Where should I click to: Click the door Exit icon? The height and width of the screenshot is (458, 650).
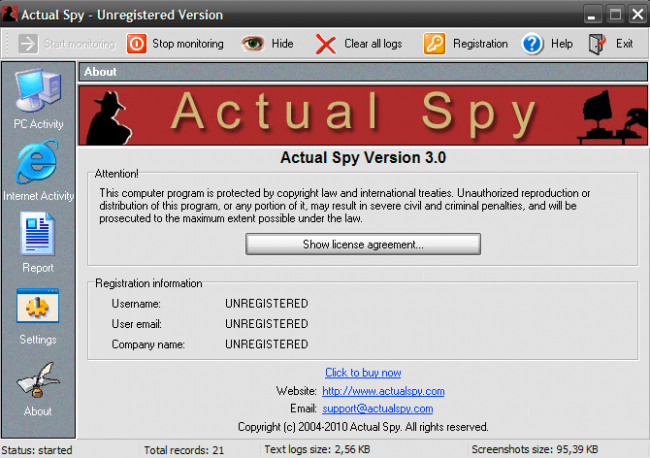pyautogui.click(x=597, y=44)
